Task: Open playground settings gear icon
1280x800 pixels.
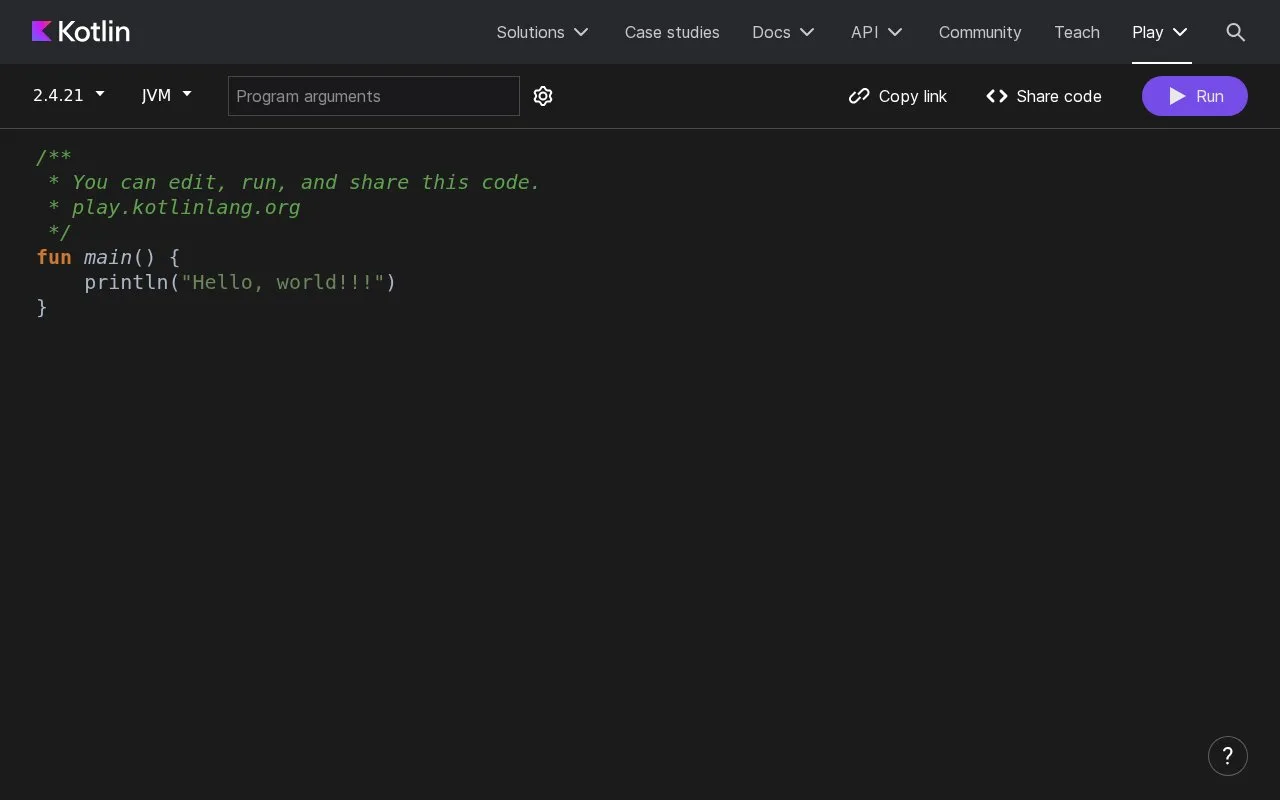Action: [543, 96]
